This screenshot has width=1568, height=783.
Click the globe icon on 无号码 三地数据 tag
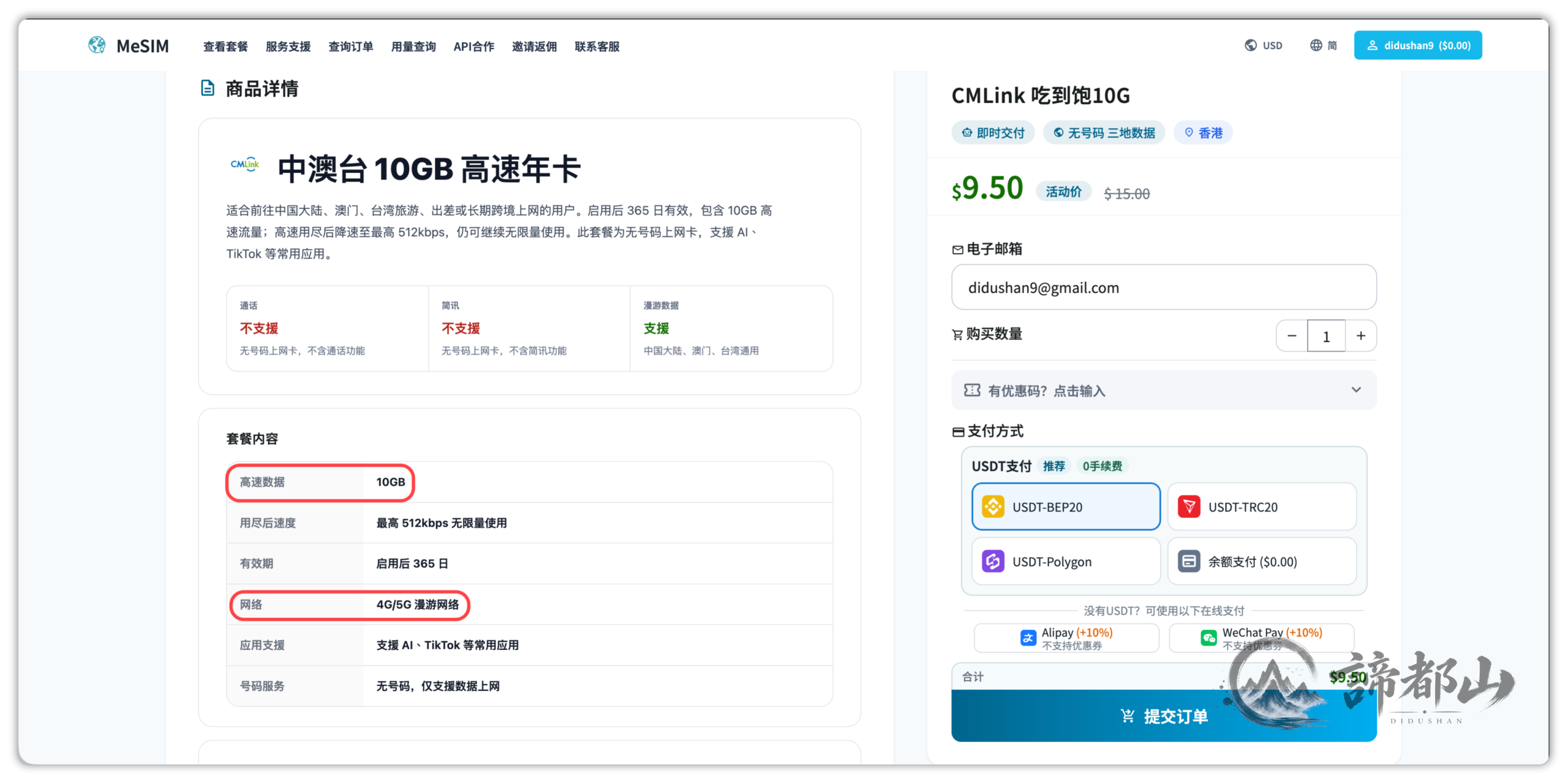1058,132
